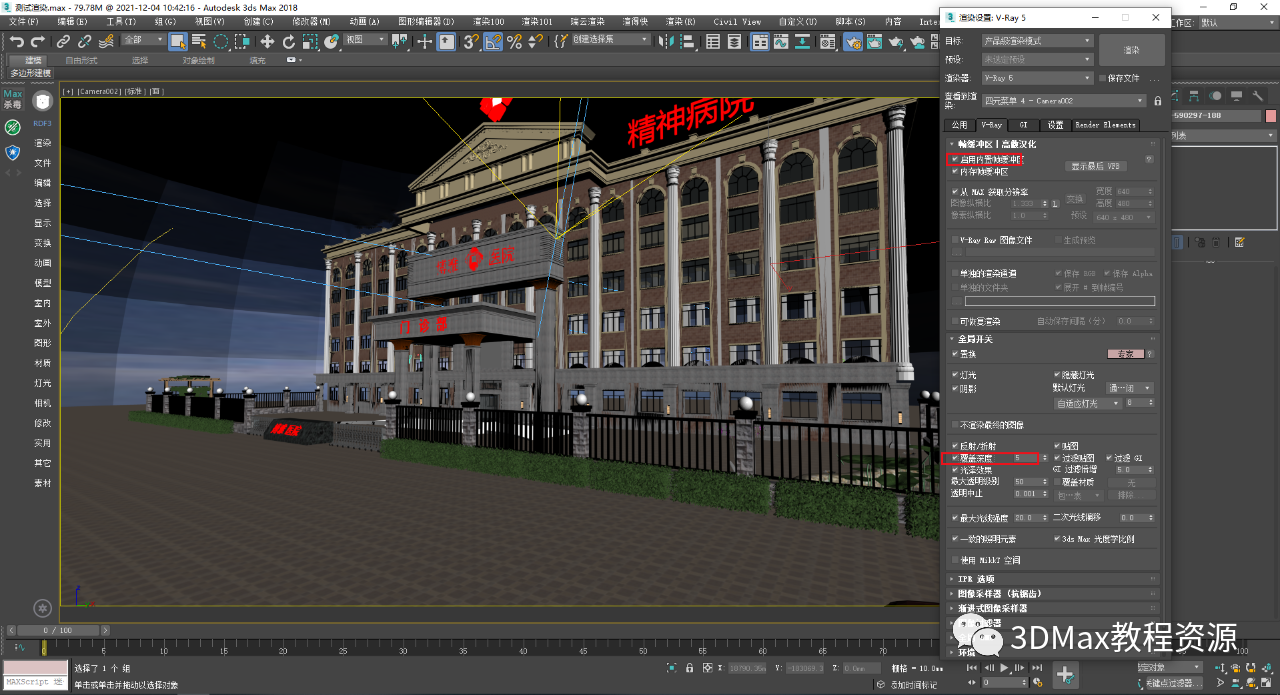Click the pink object color swatch
This screenshot has height=695, width=1280.
(x=1270, y=116)
